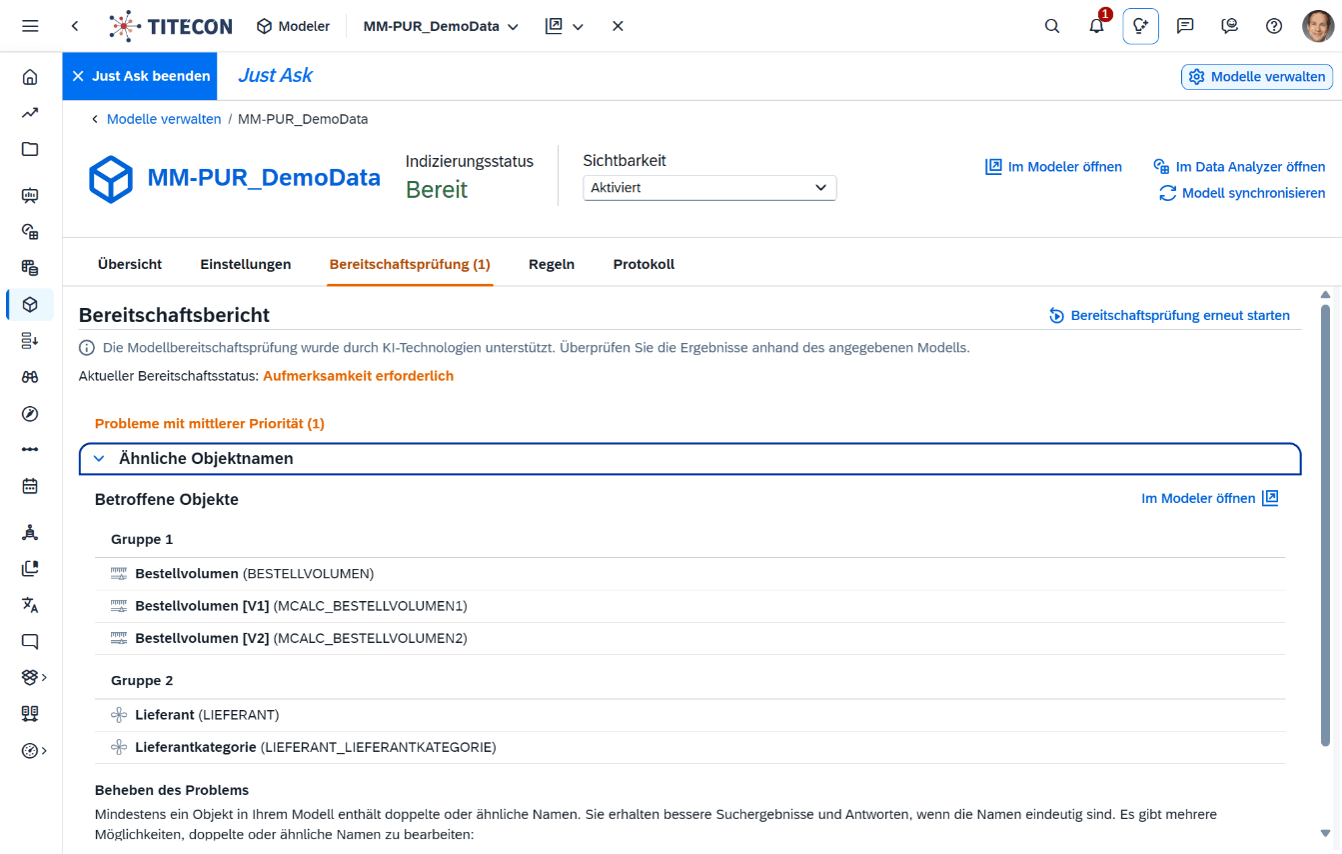Screen dimensions: 1342x854
Task: Collapse the Ähnliche Objektnamen section
Action: click(x=690, y=459)
